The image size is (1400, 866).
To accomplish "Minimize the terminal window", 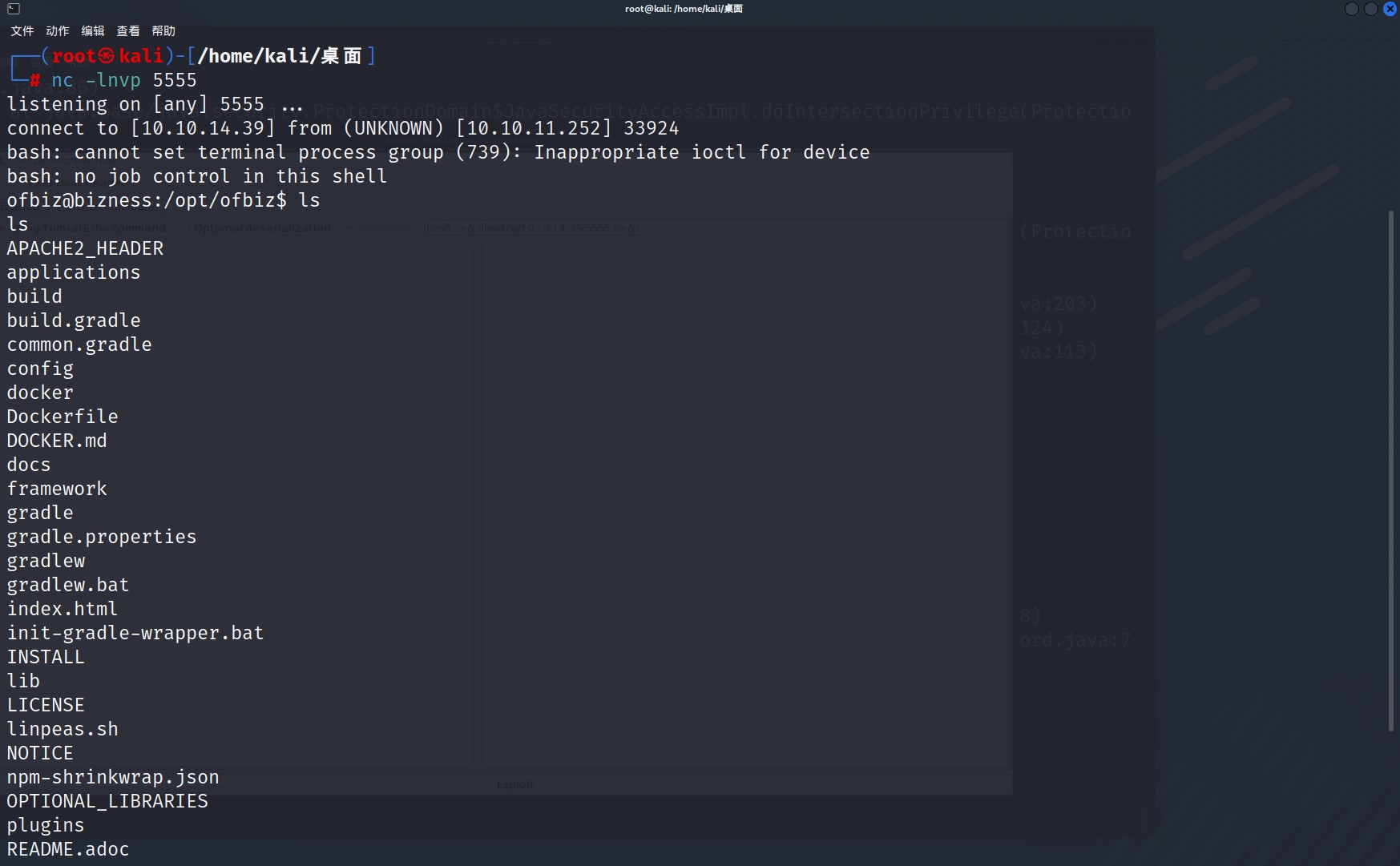I will [1352, 9].
